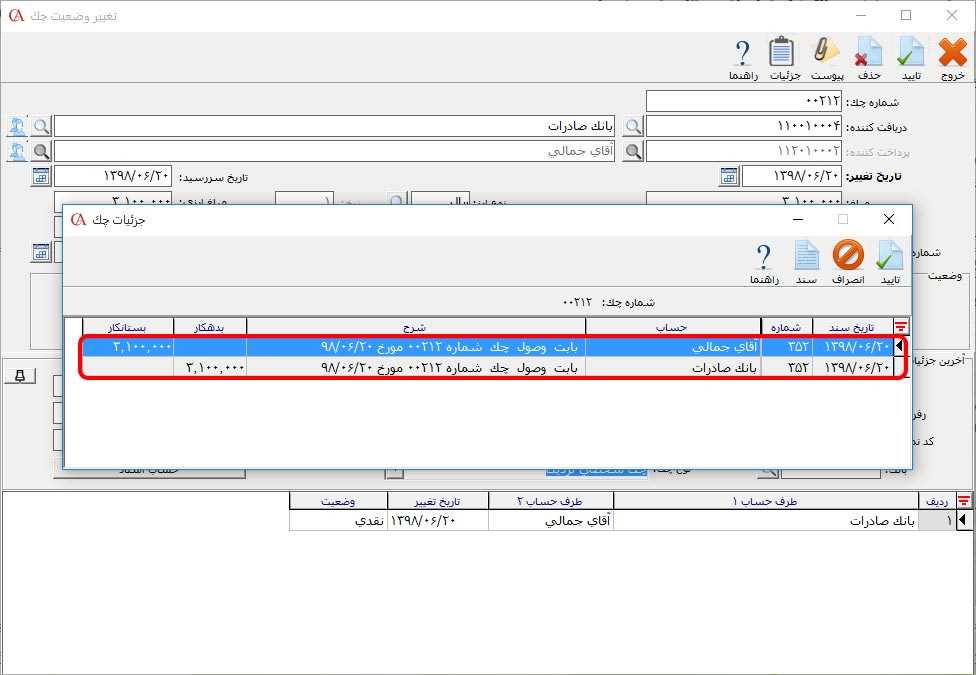This screenshot has width=976, height=675.
Task: Open سند (document) in cheque details dialog
Action: click(x=806, y=262)
